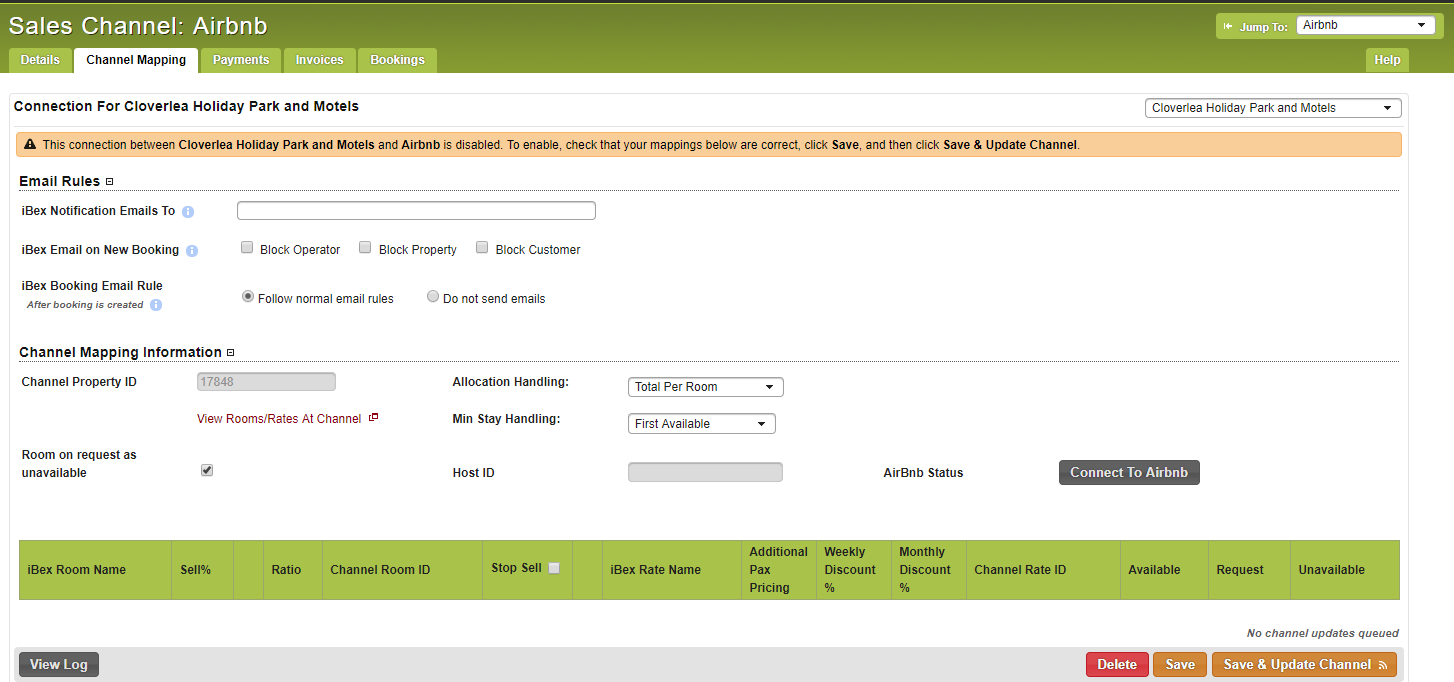
Task: Tick the Block Customer checkbox
Action: point(482,248)
